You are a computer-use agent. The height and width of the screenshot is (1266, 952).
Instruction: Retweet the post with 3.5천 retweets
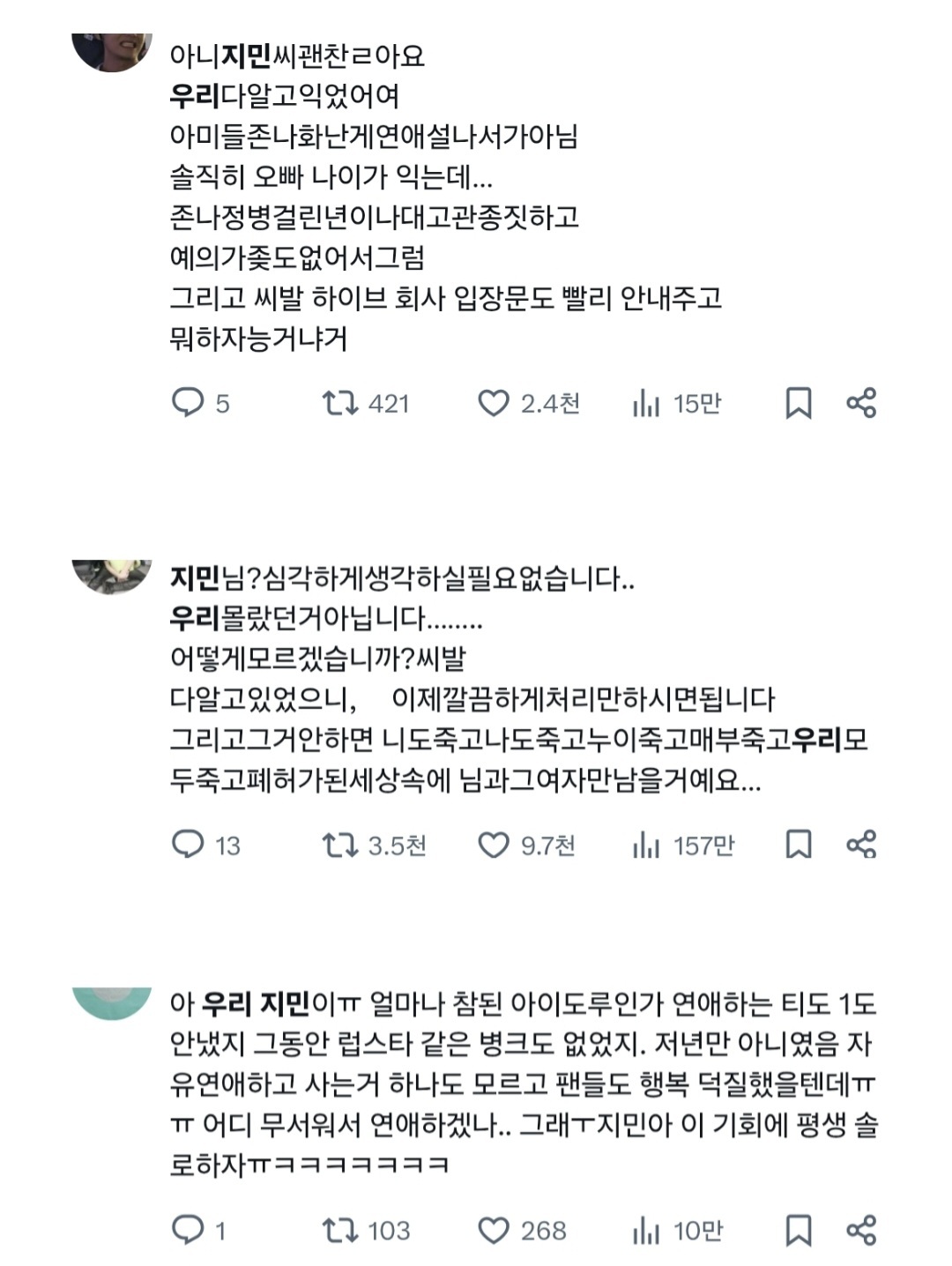click(339, 845)
